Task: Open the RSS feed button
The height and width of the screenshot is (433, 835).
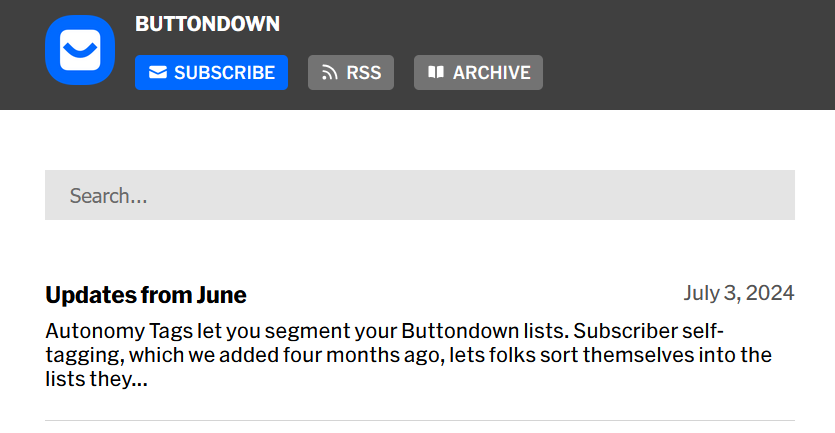Action: (351, 73)
